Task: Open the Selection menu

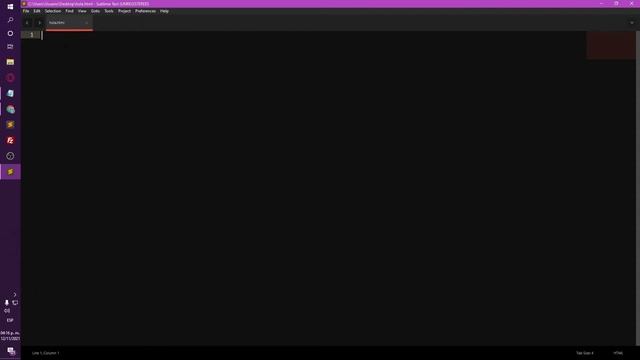Action: (x=53, y=11)
